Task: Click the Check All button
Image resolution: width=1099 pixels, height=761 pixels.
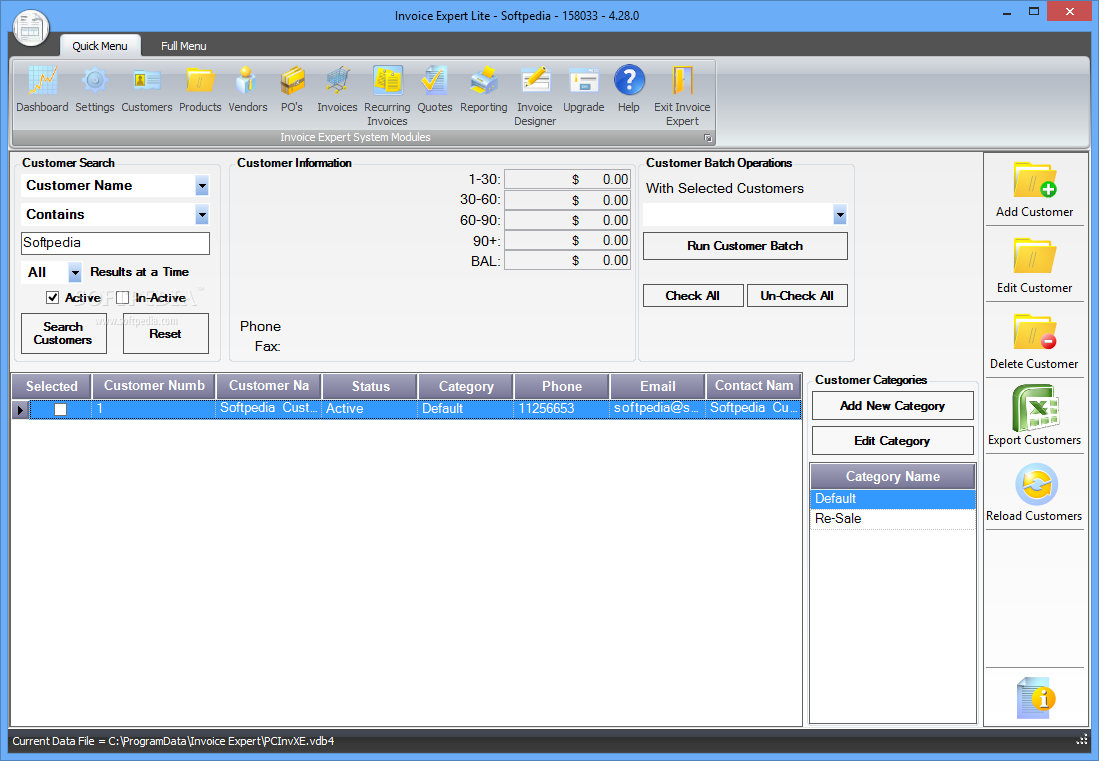Action: (692, 296)
